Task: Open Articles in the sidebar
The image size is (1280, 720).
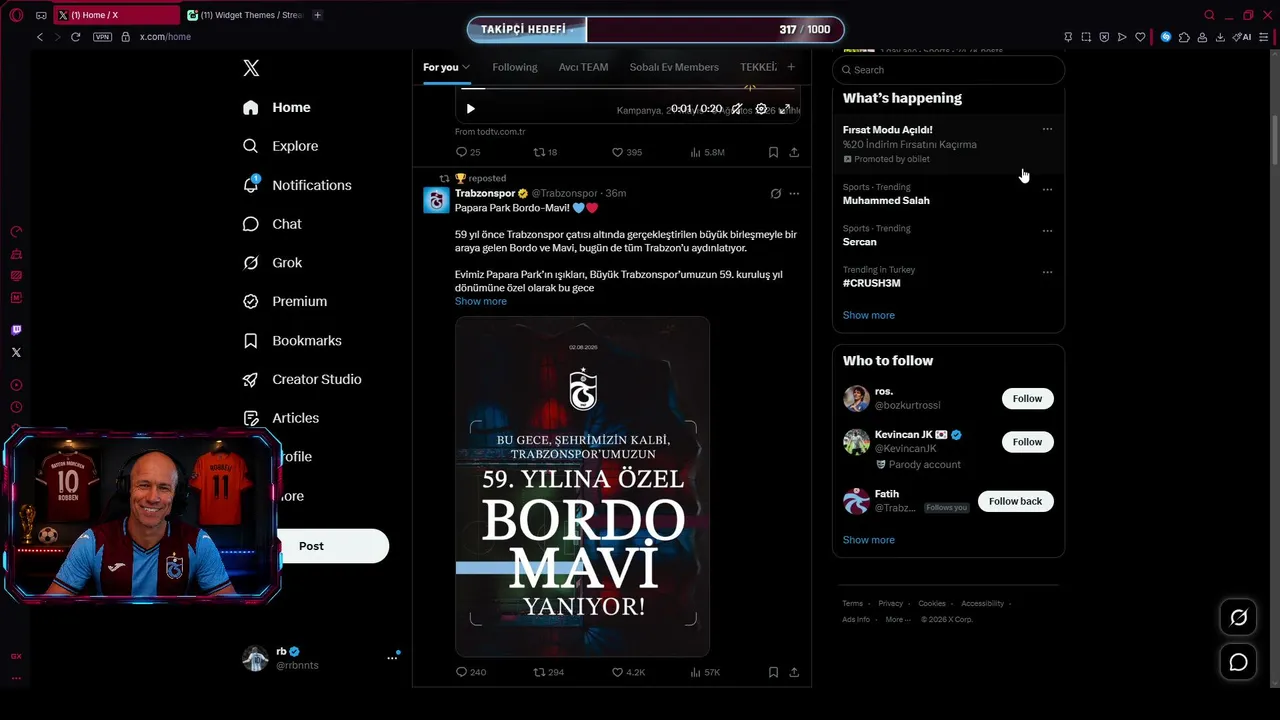Action: (281, 418)
